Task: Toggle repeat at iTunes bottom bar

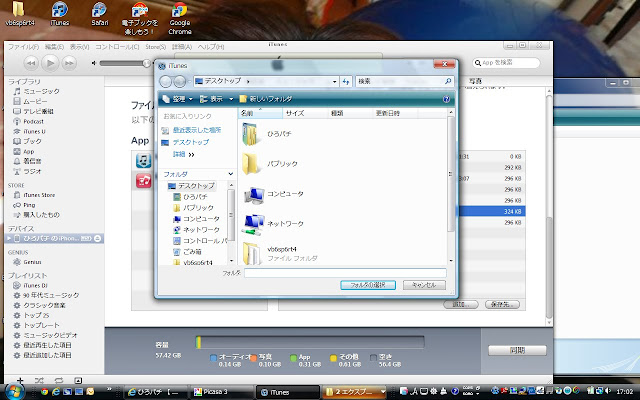Action: (59, 380)
